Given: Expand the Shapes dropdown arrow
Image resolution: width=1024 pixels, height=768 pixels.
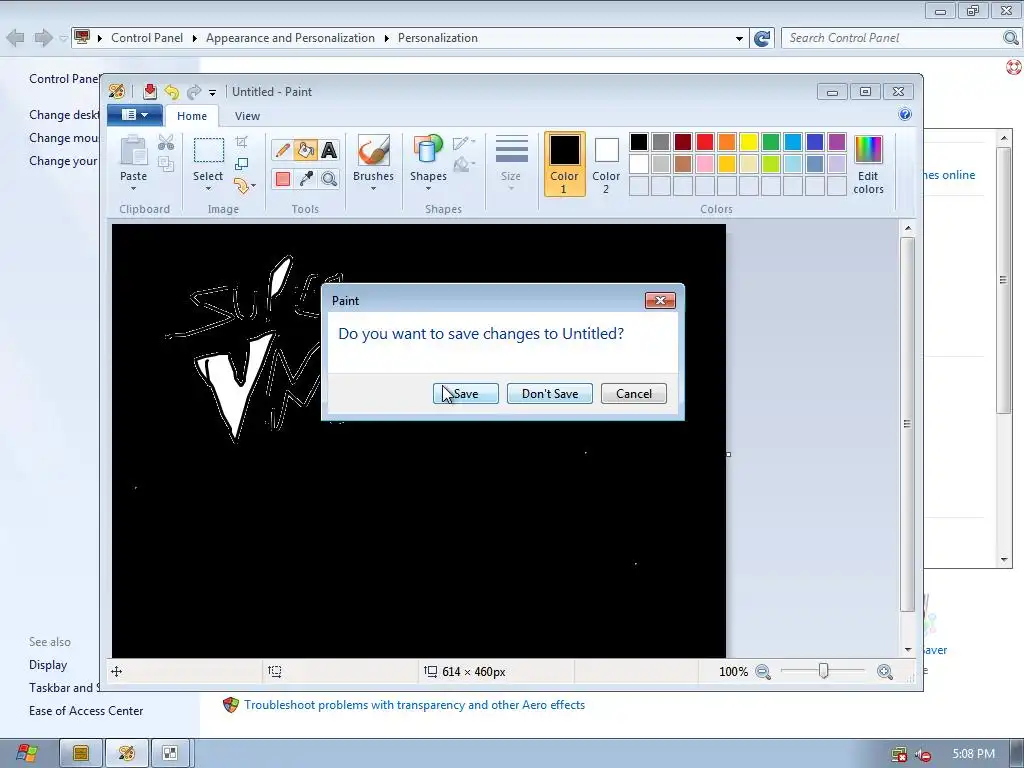Looking at the screenshot, I should [428, 189].
